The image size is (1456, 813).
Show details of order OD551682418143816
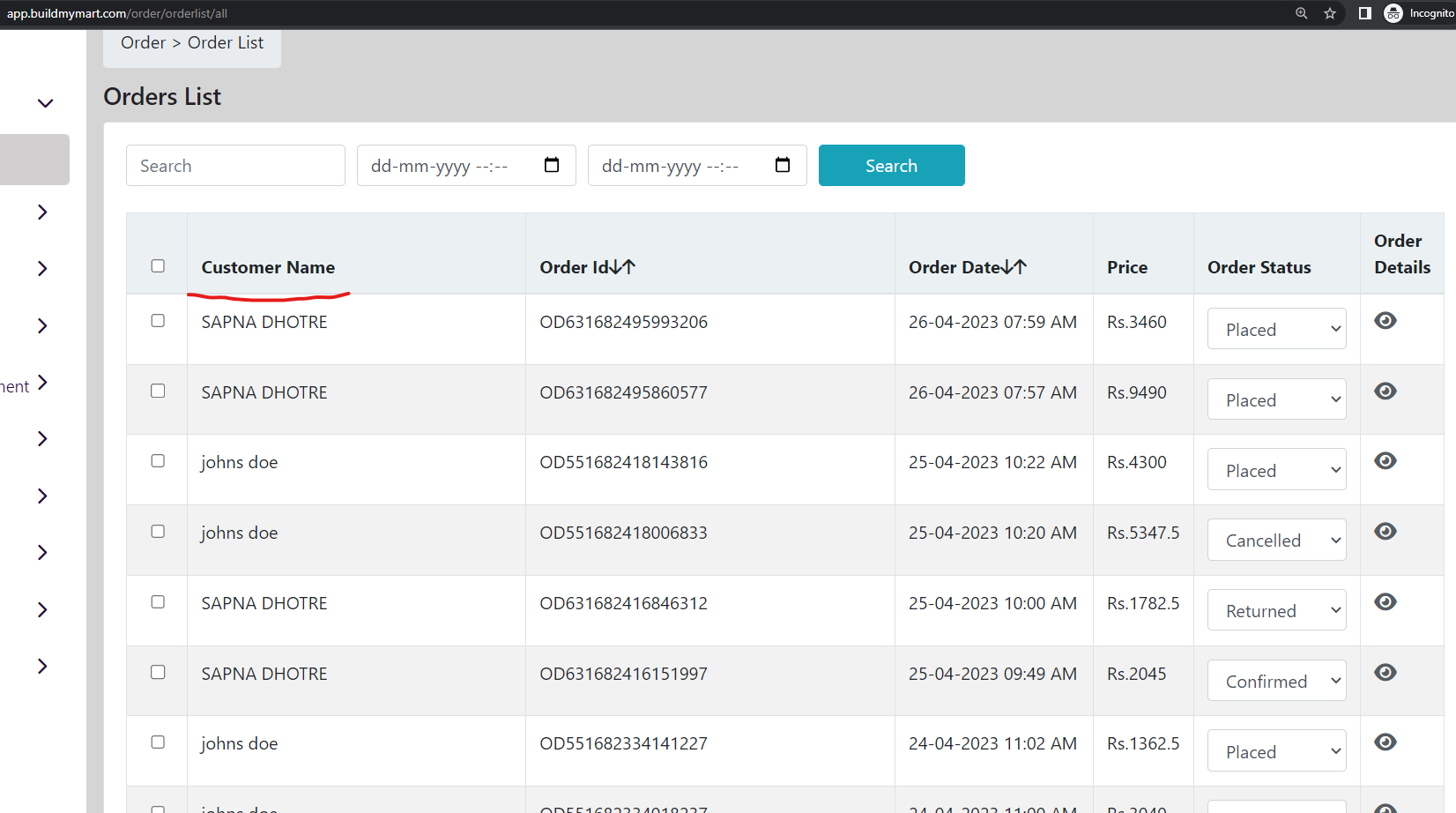[1385, 460]
